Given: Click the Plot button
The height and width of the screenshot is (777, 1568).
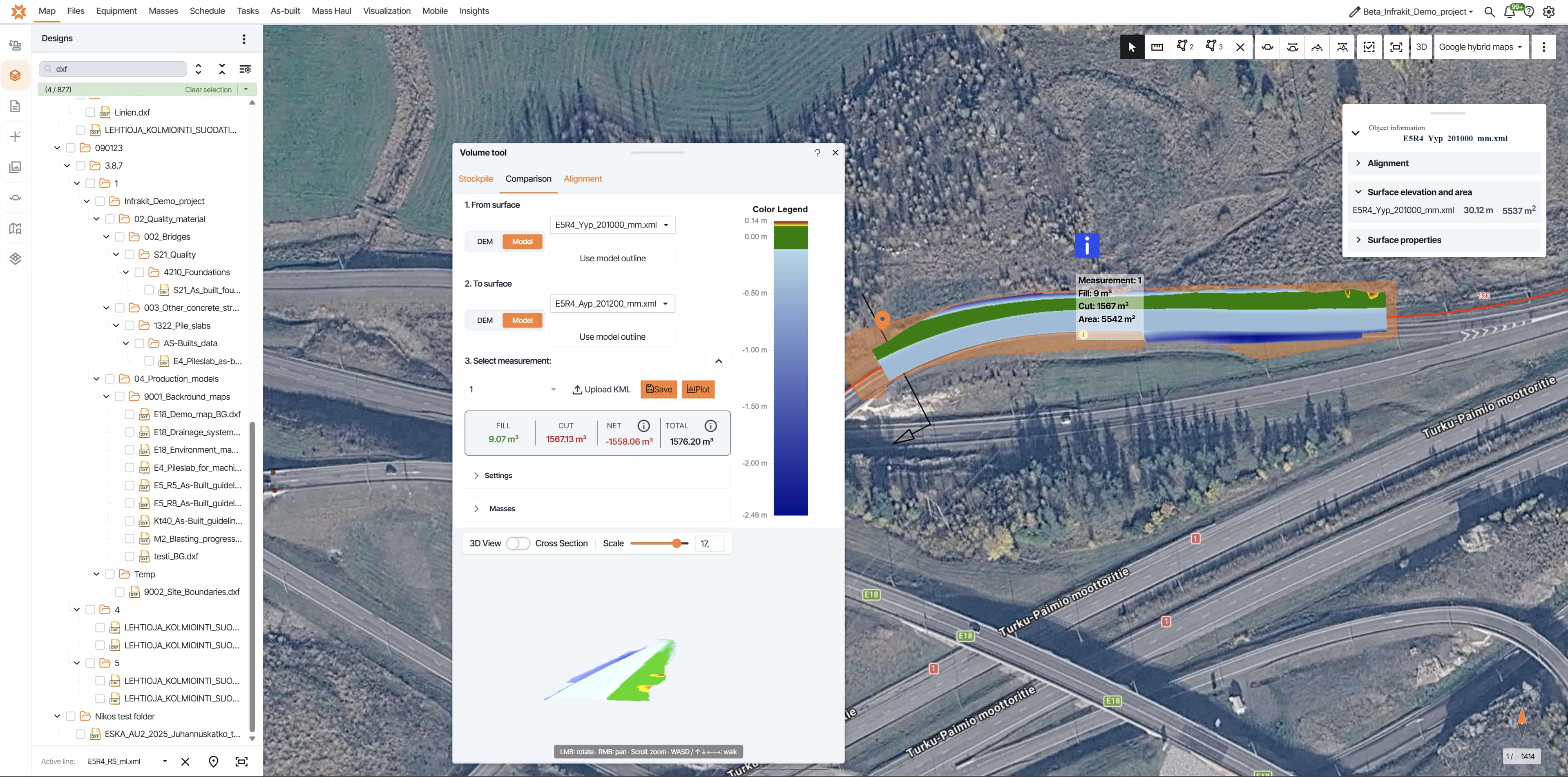Looking at the screenshot, I should click(697, 390).
